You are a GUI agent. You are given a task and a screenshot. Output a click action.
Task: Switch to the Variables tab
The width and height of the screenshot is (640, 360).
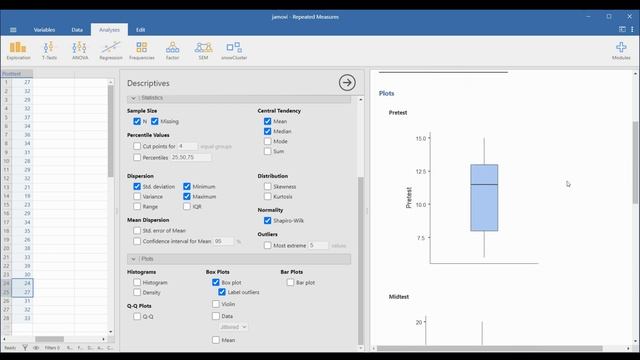pos(44,30)
